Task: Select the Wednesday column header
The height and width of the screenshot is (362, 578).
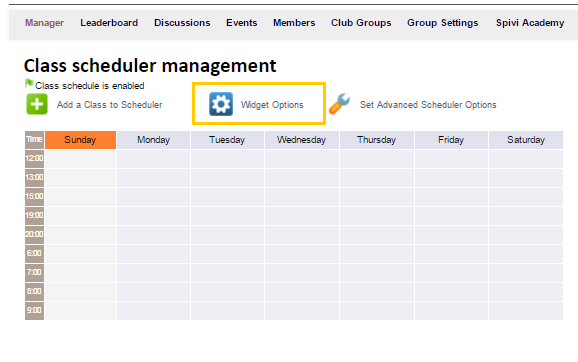Action: pos(302,140)
